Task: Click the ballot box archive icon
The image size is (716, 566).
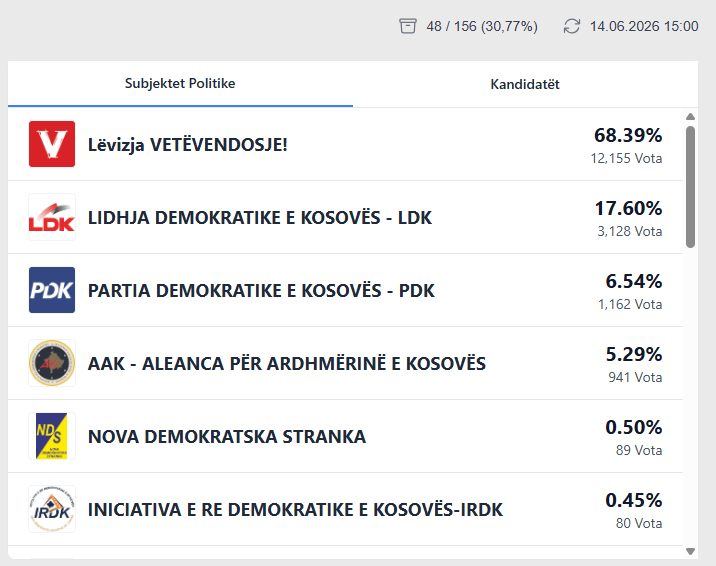Action: point(408,26)
